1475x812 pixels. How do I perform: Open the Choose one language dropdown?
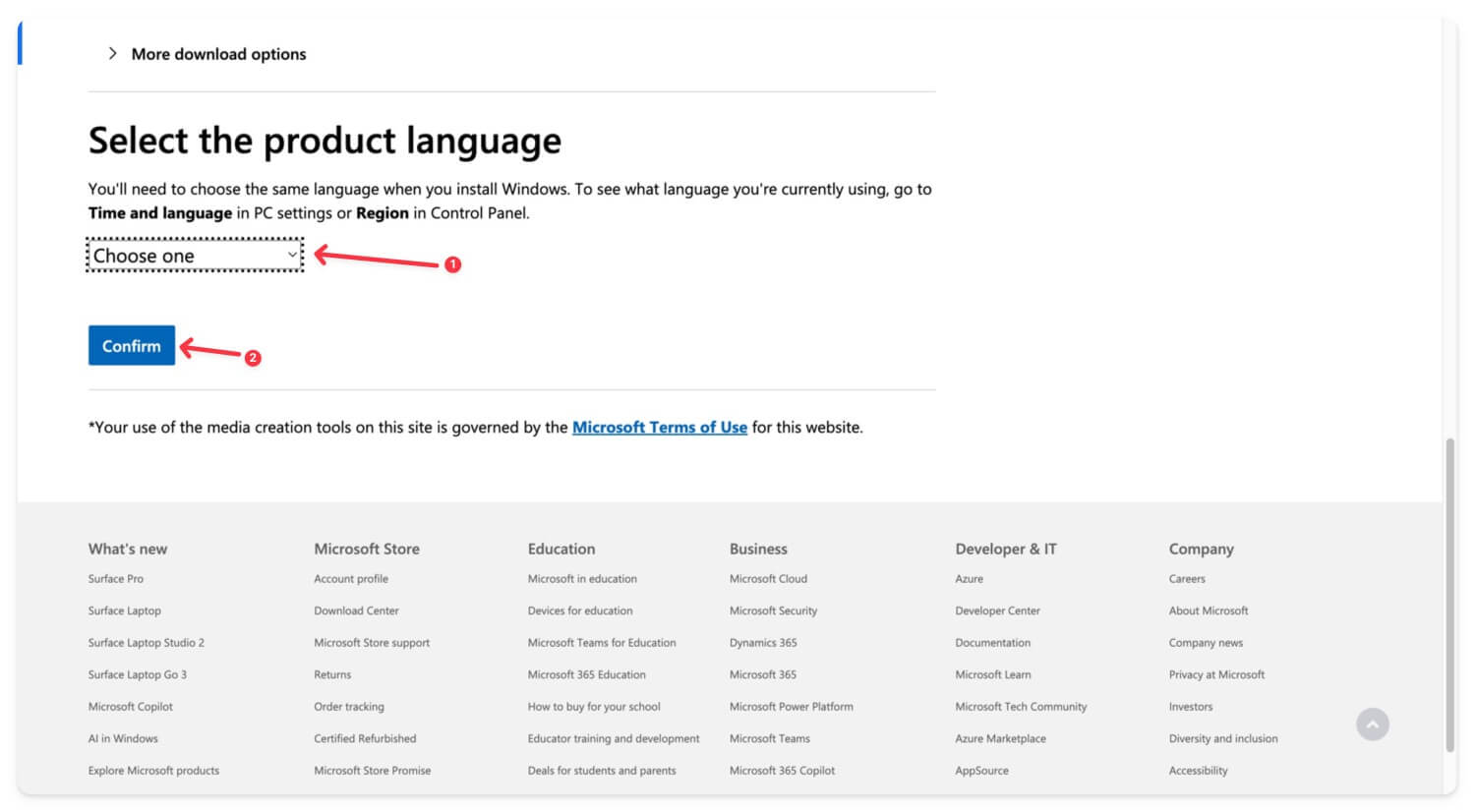coord(195,256)
